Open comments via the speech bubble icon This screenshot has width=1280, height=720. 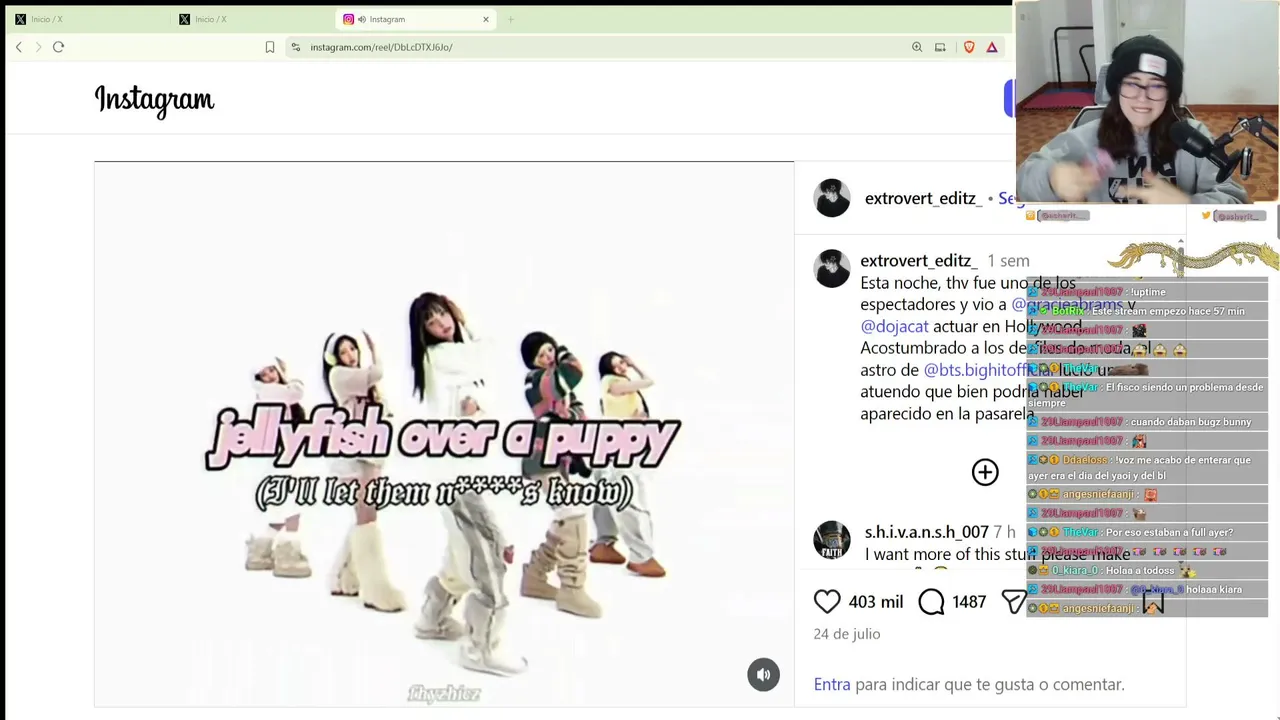[x=931, y=601]
